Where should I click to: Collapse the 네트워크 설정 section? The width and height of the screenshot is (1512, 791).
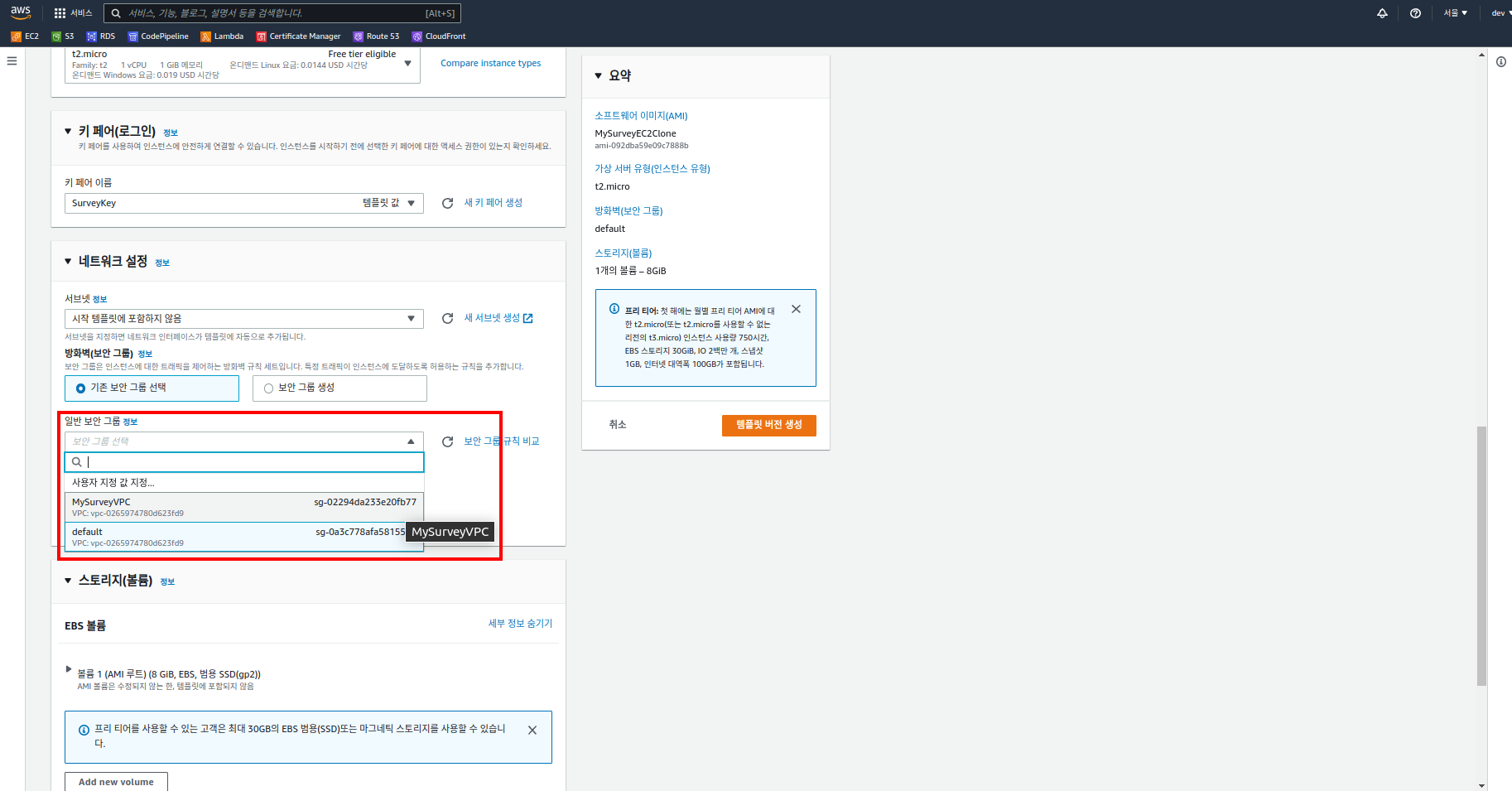(68, 262)
